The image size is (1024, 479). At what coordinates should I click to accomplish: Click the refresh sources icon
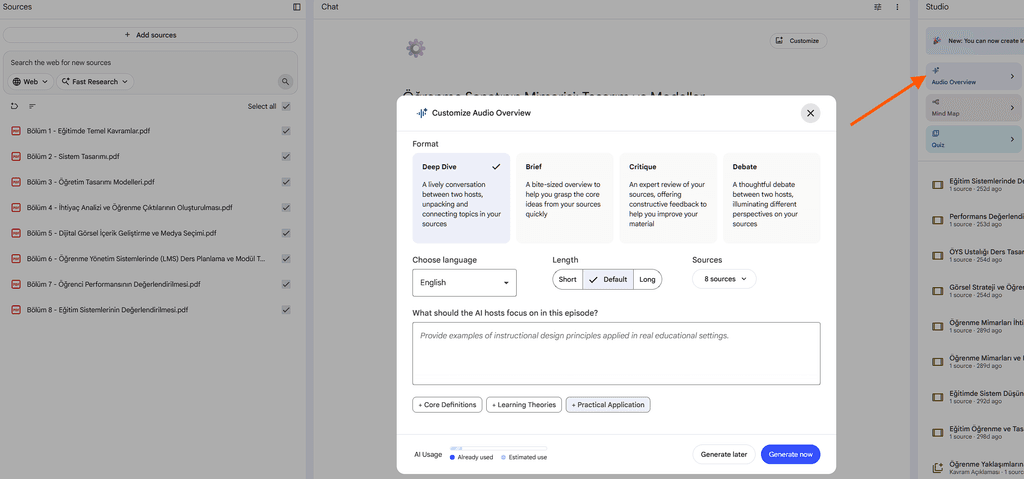[15, 107]
